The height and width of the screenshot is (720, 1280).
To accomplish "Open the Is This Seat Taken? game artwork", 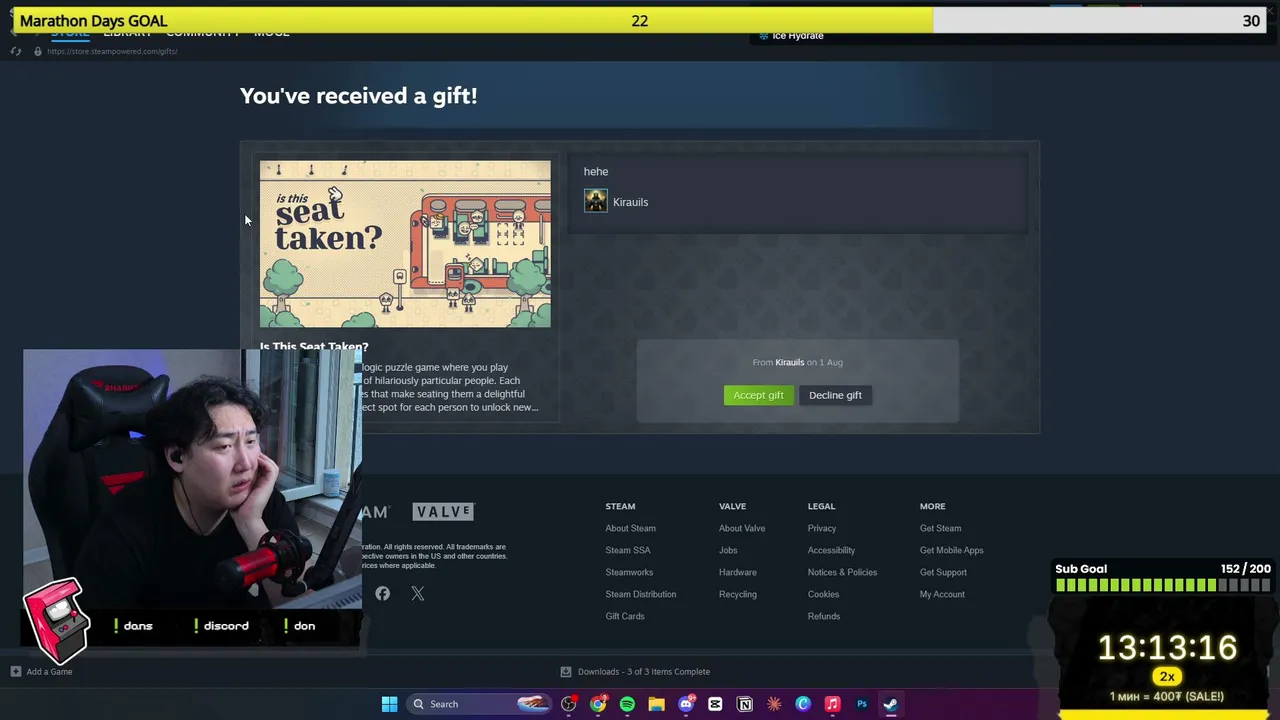I will click(x=405, y=244).
